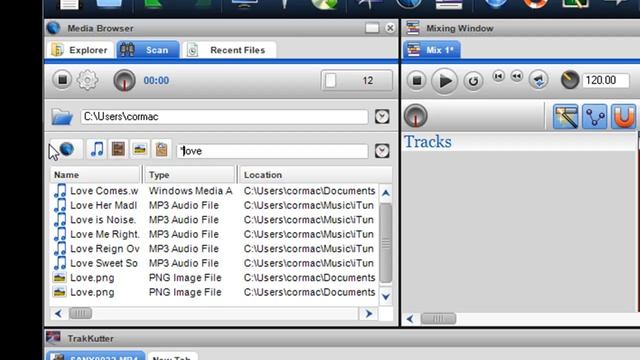Stop the Media Browser preview playback
The width and height of the screenshot is (640, 360).
pyautogui.click(x=62, y=80)
